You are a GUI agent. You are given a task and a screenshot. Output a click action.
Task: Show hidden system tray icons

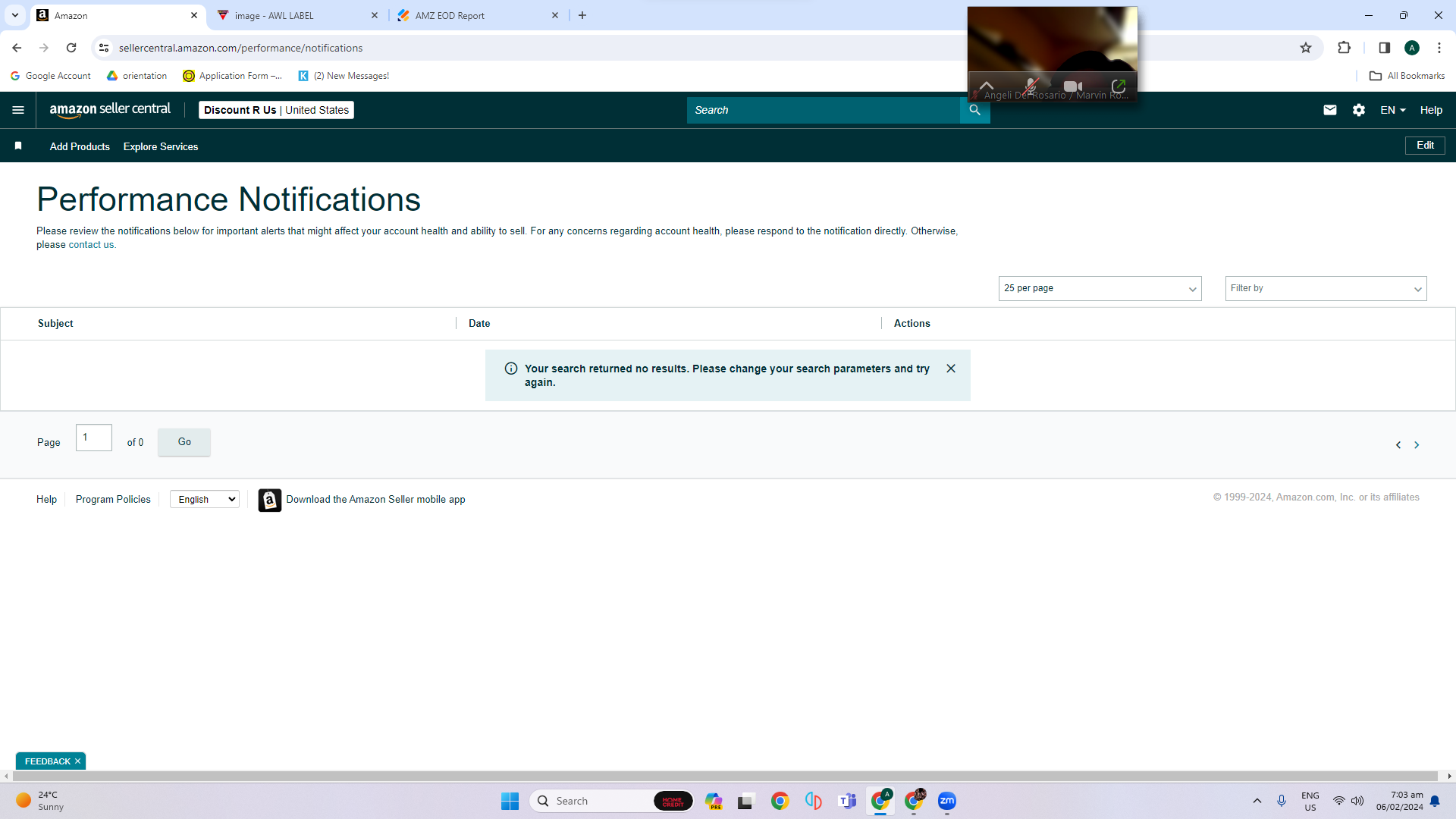click(1257, 801)
